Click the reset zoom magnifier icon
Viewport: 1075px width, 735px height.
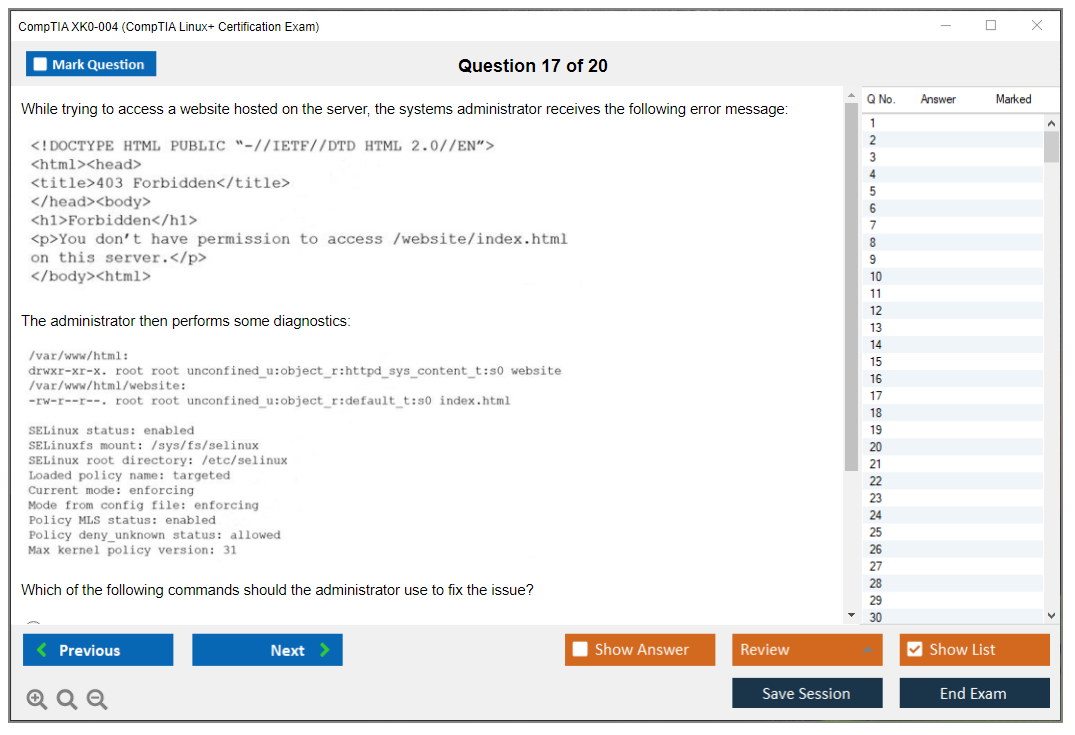coord(67,700)
